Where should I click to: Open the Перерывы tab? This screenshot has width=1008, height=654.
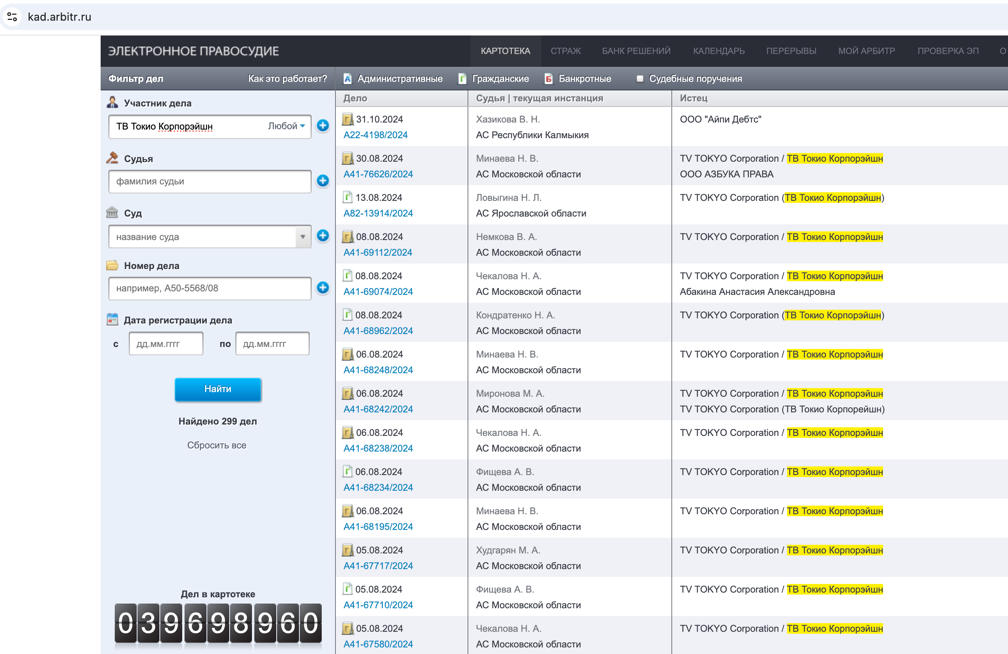pos(791,51)
